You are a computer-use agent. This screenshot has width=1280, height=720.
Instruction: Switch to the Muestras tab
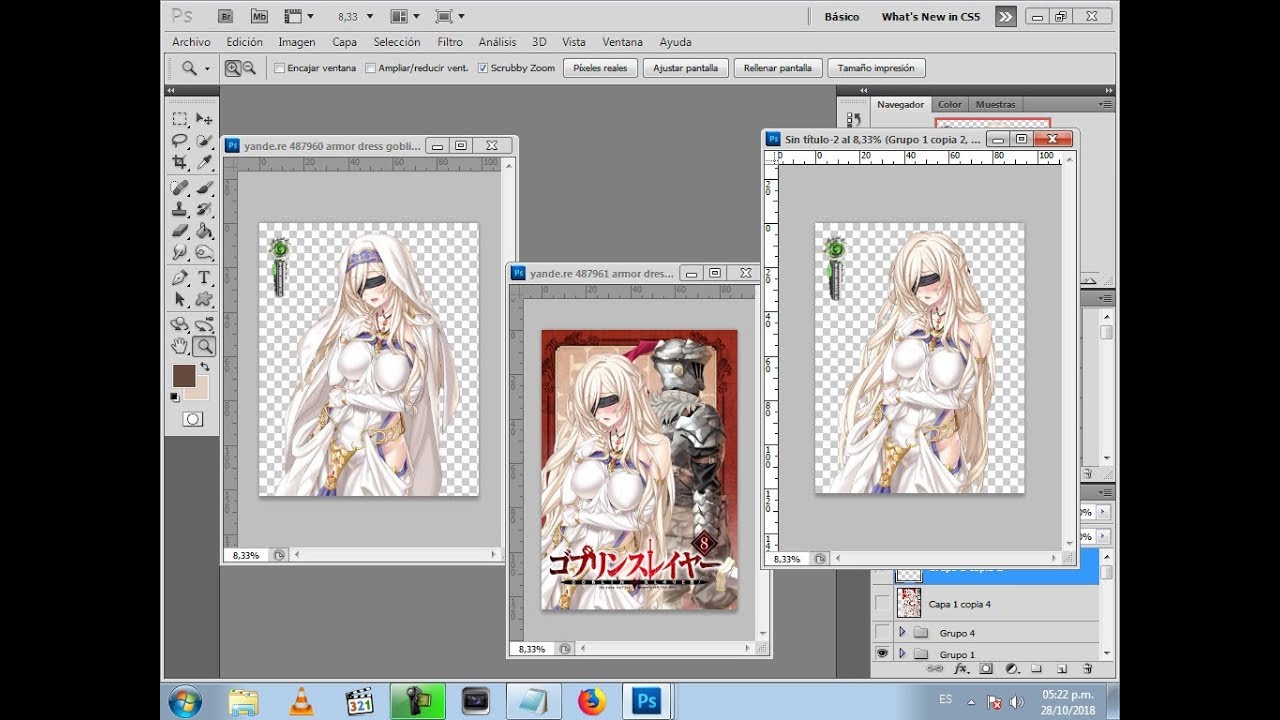click(995, 104)
